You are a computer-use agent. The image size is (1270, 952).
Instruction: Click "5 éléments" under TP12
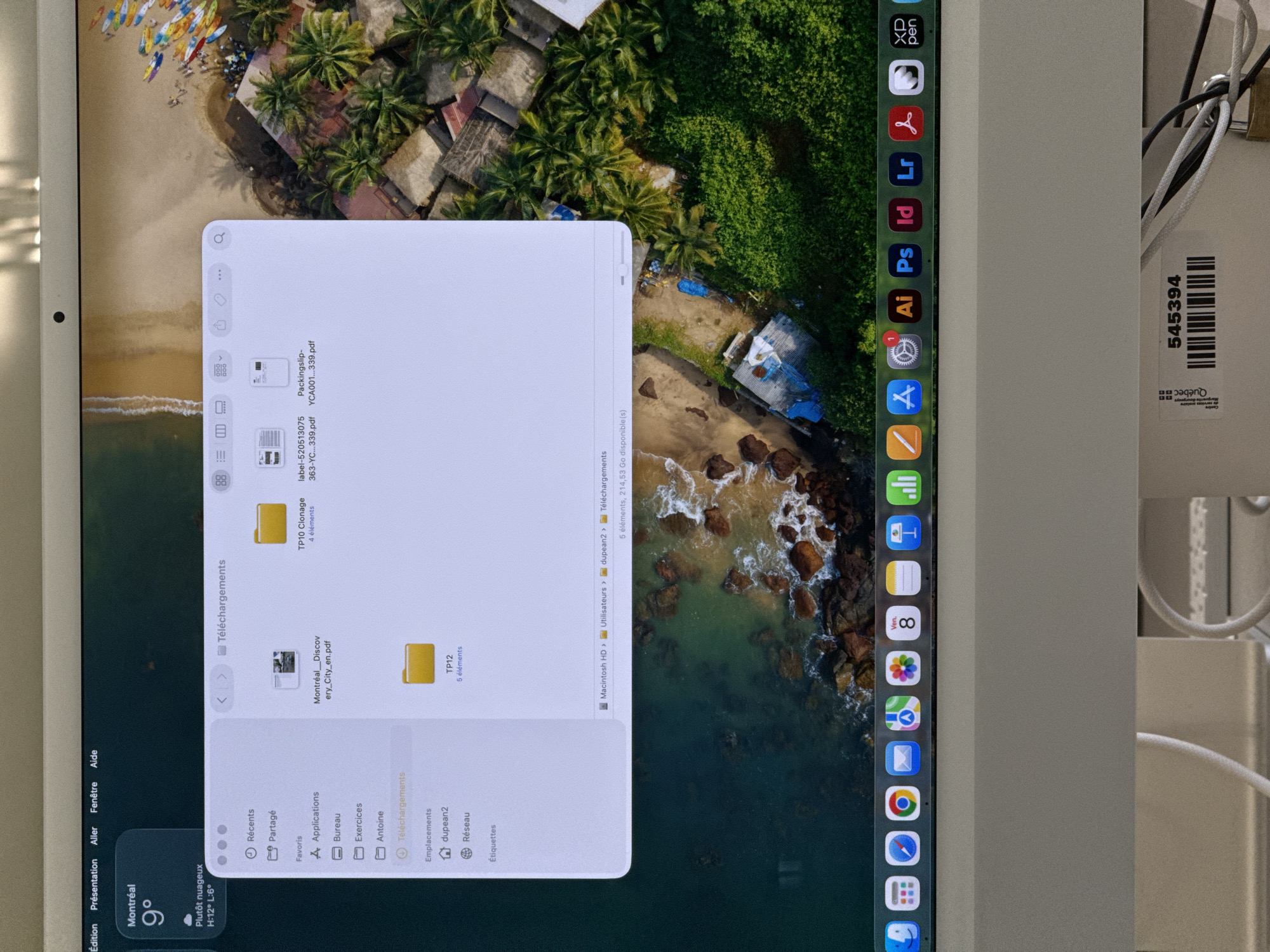(x=460, y=664)
